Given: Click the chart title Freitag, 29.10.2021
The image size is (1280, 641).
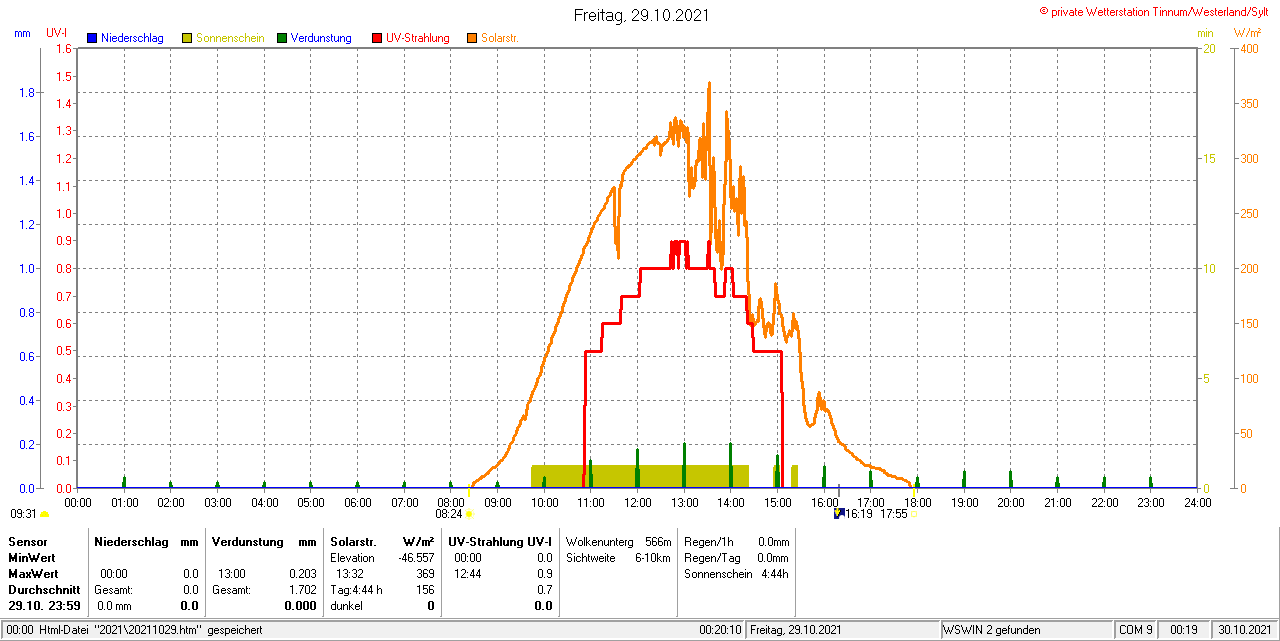Looking at the screenshot, I should (640, 15).
